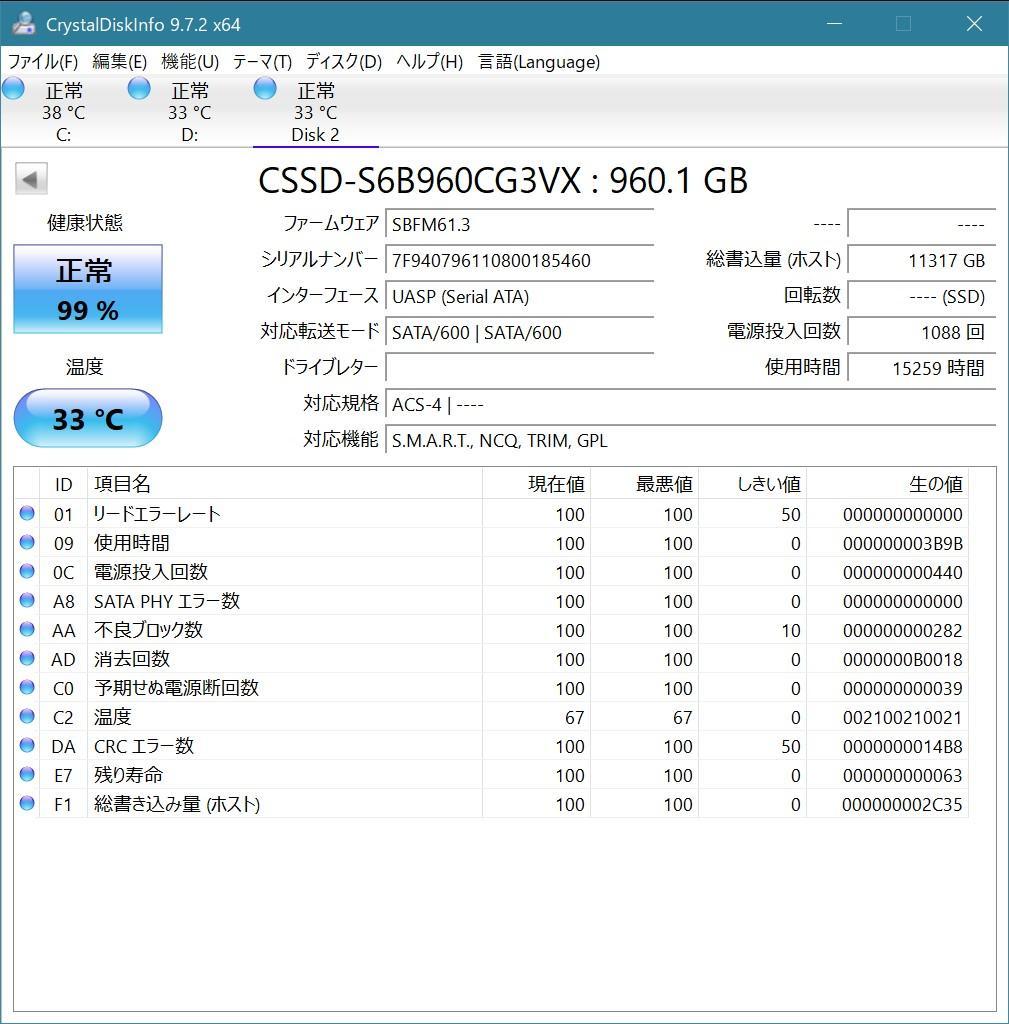Click the status lamp above Disk 2

click(x=265, y=88)
